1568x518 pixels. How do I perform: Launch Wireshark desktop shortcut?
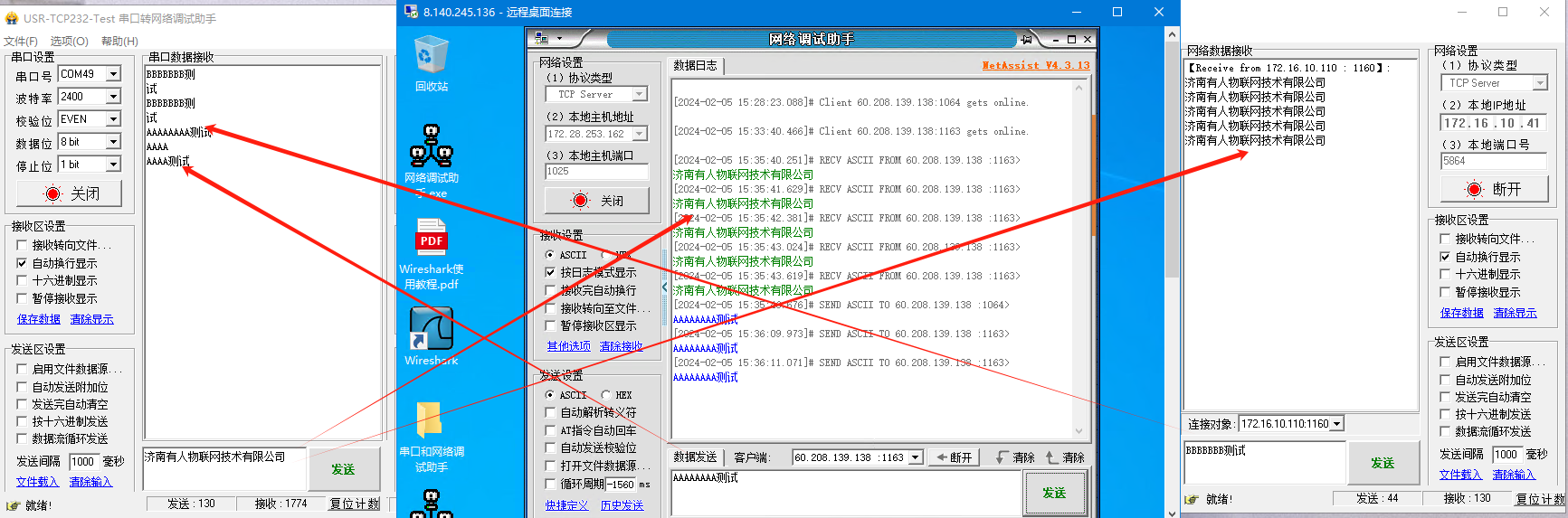(x=432, y=335)
